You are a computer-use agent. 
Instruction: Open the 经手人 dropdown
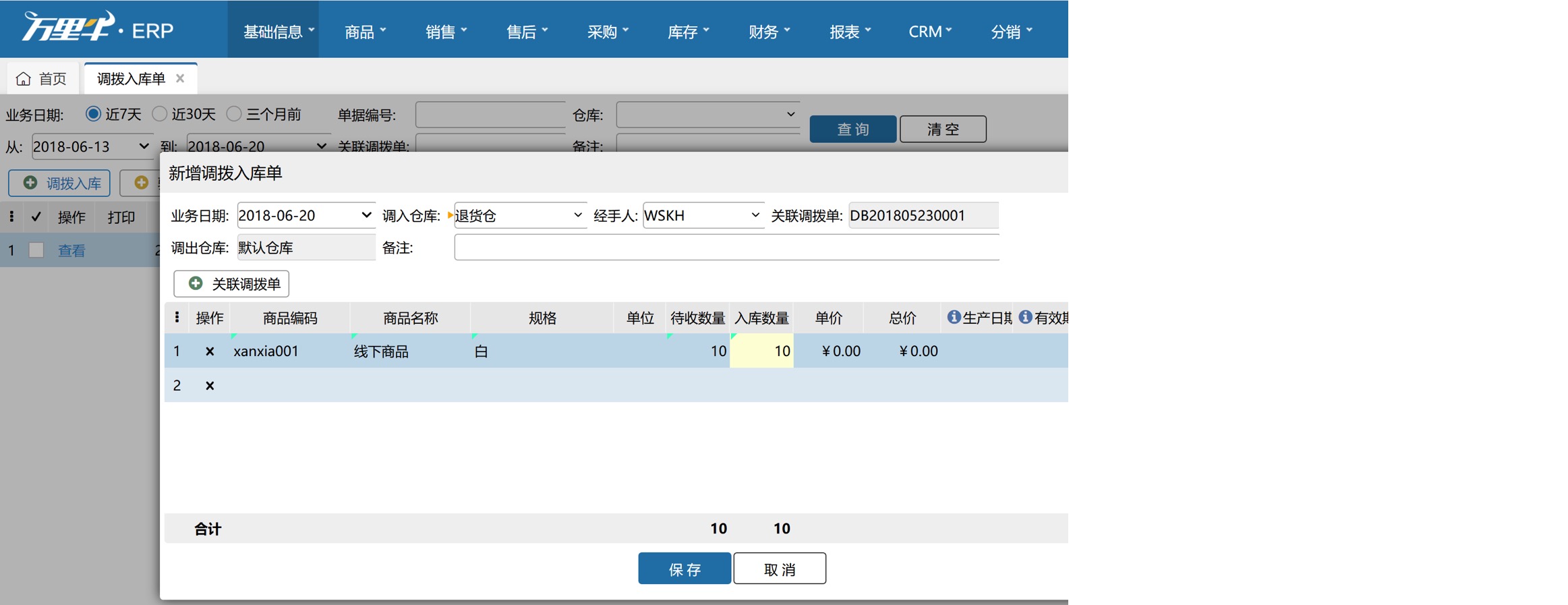[x=755, y=215]
